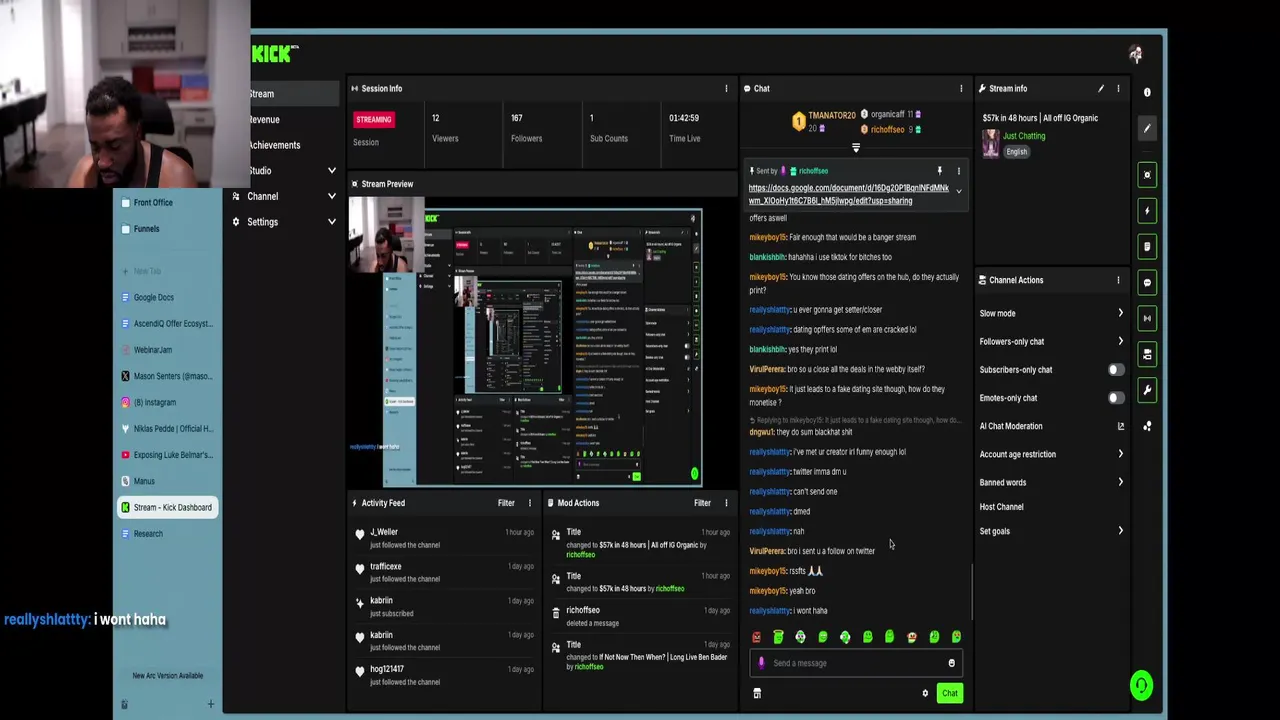Viewport: 1280px width, 720px height.
Task: Open Activity Feed Filter
Action: (x=506, y=503)
